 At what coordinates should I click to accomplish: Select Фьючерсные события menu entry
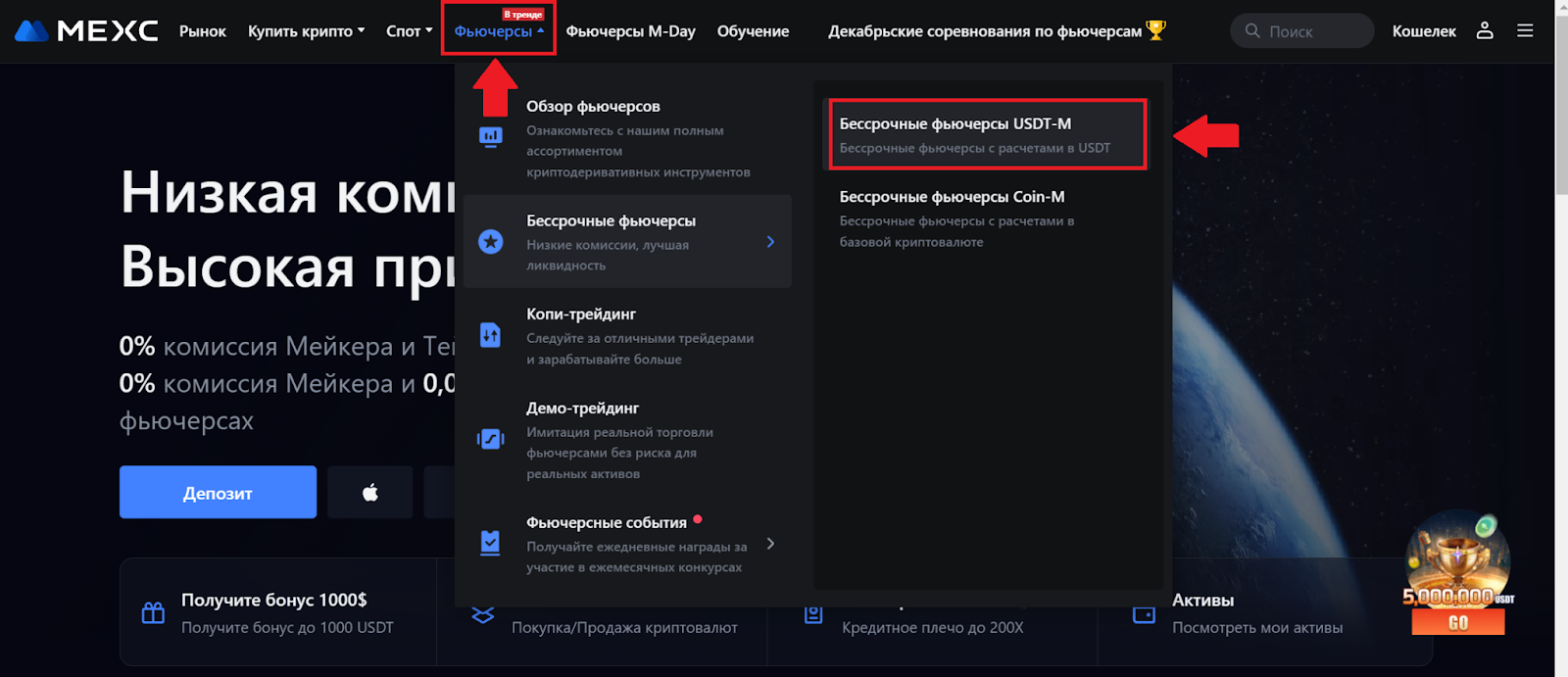627,544
